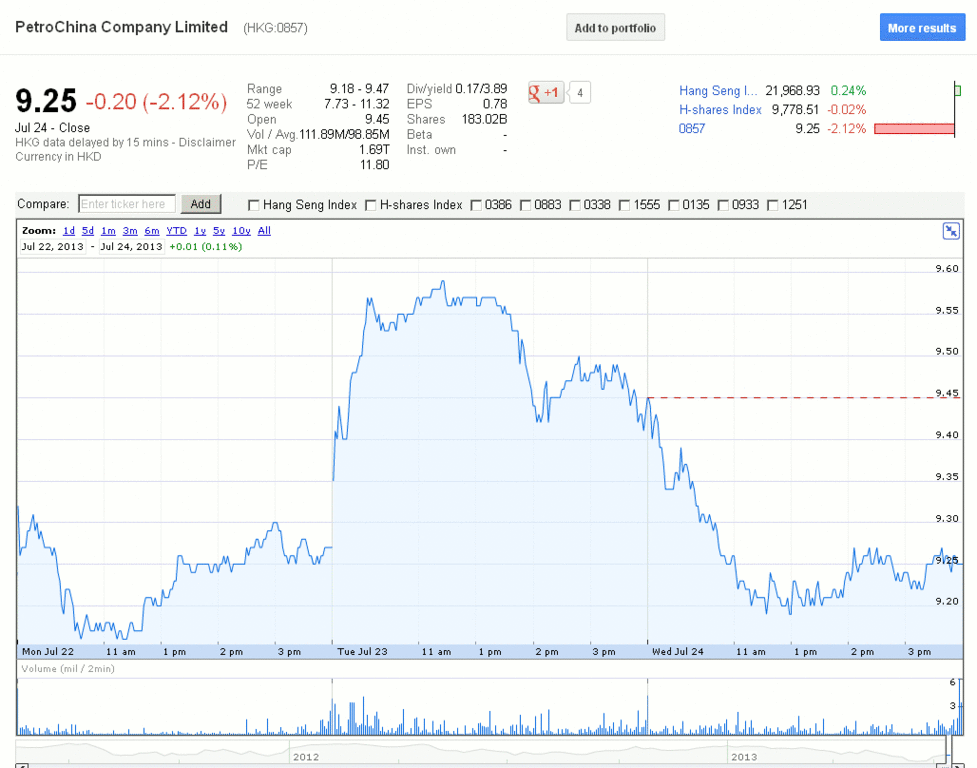Screen dimensions: 977x768
Task: Click the Div/yield value 0.17/3.89
Action: point(481,88)
